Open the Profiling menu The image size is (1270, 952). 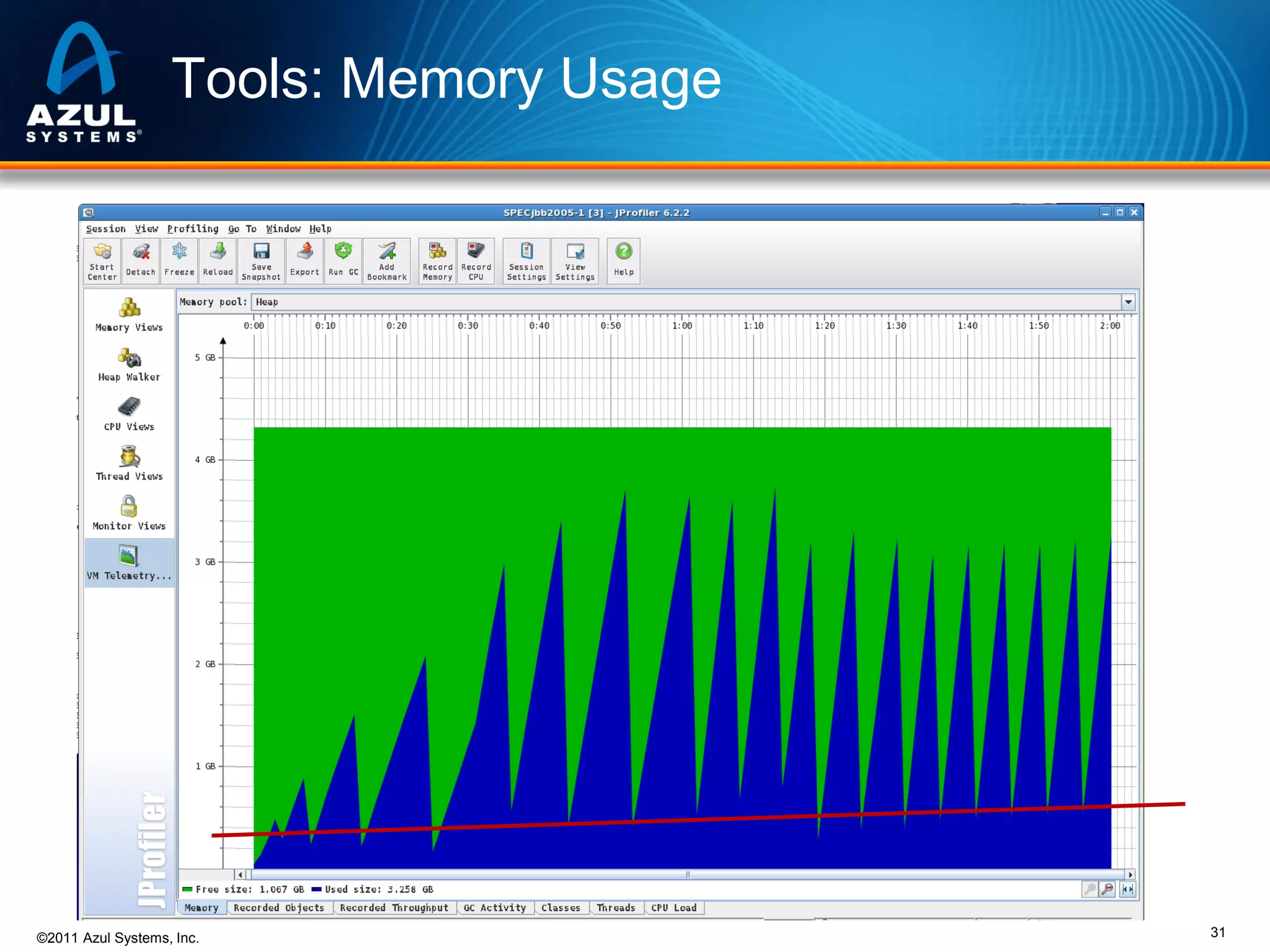(193, 229)
